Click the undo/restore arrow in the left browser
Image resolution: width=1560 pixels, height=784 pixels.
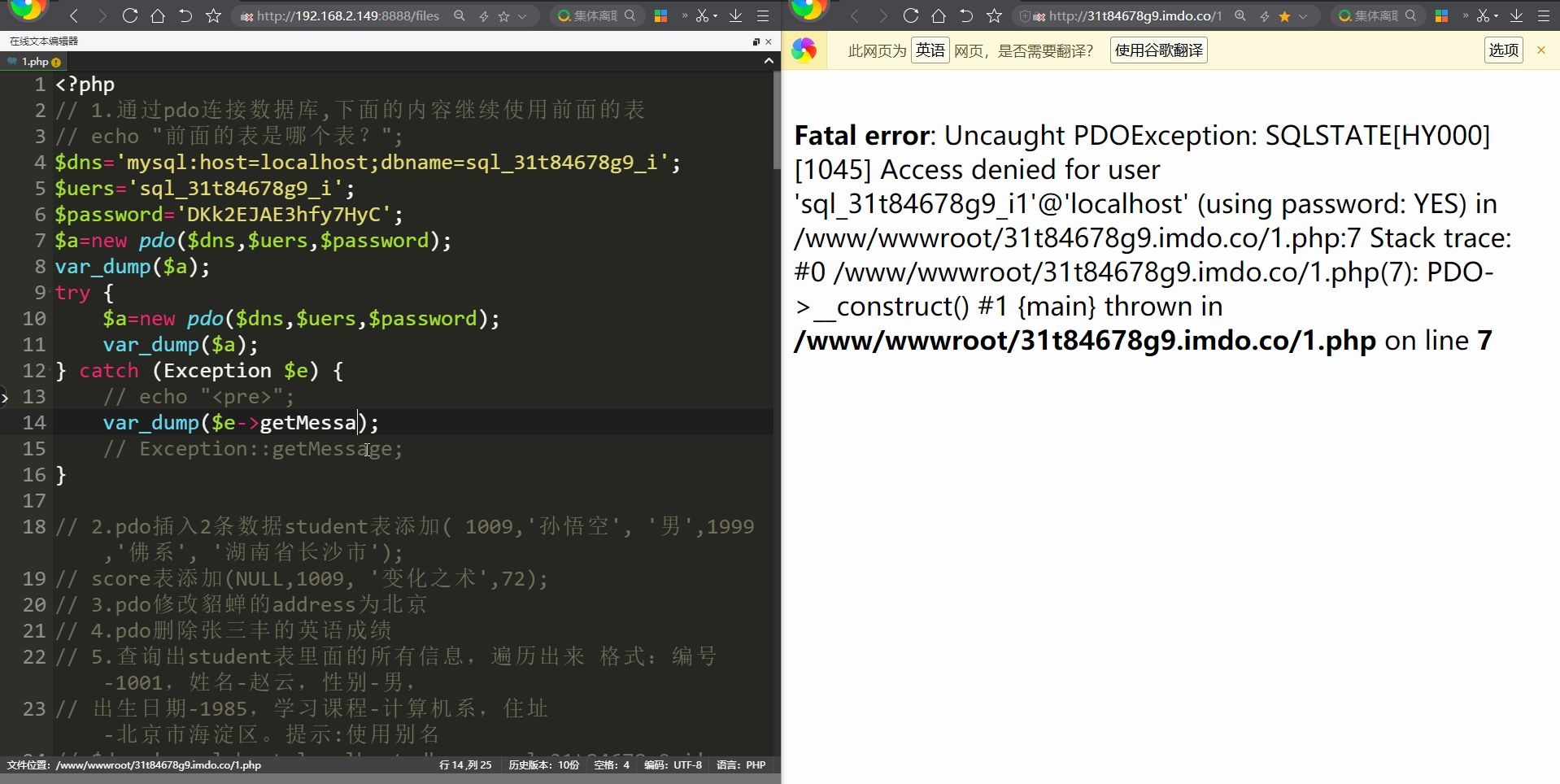tap(185, 15)
